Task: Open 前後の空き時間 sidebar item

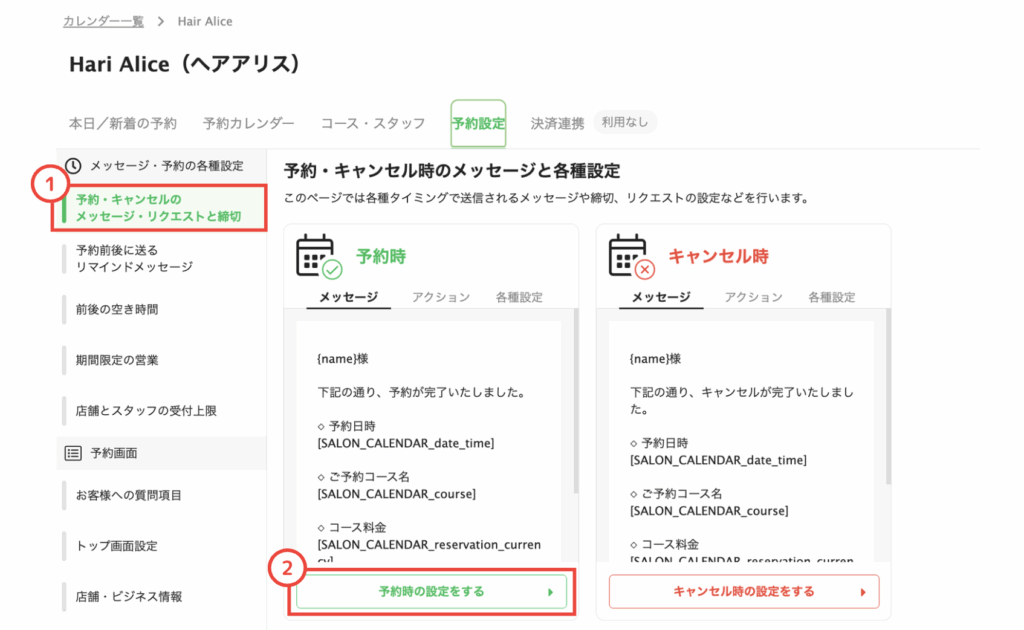Action: pos(117,310)
